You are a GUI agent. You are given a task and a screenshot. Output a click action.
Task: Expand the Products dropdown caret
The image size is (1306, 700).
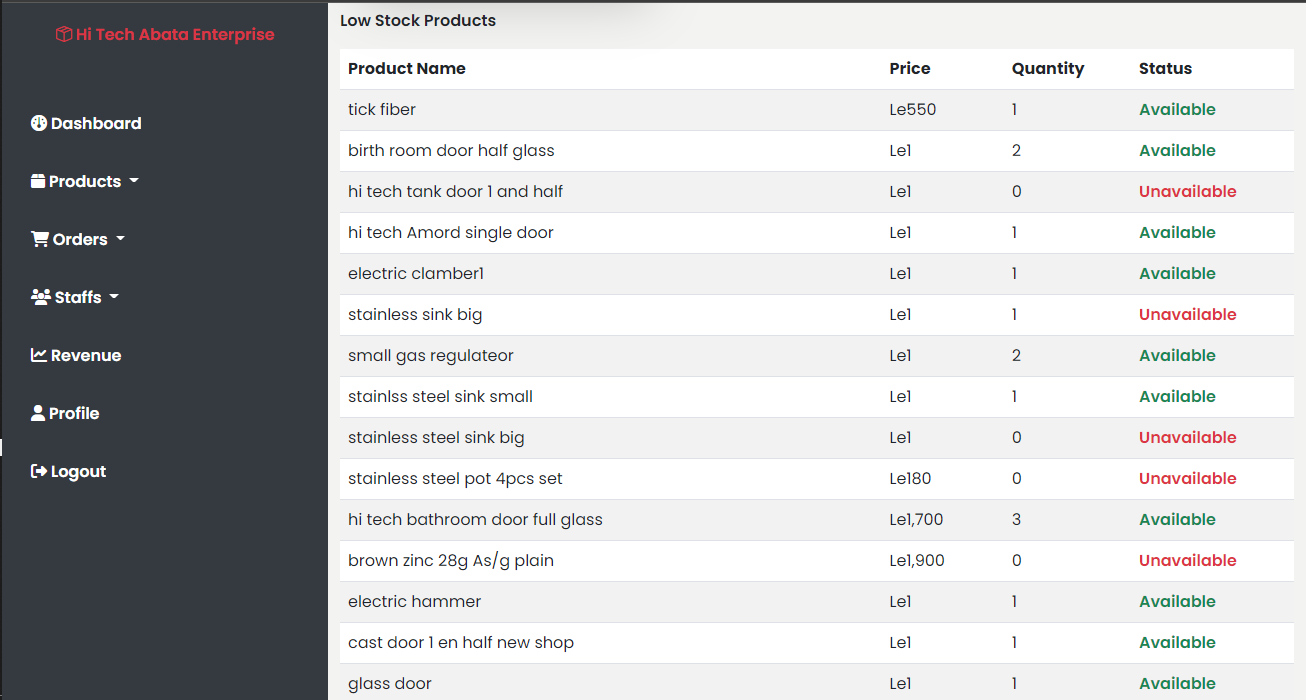[x=134, y=182]
